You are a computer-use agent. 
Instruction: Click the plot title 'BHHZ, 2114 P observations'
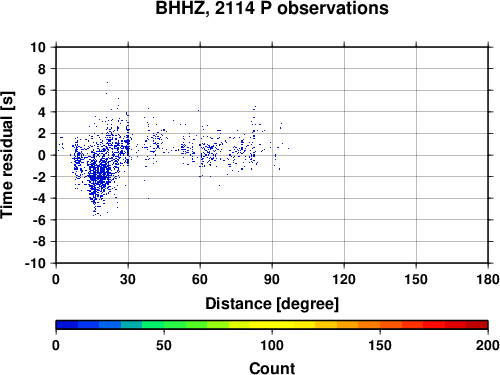272,8
